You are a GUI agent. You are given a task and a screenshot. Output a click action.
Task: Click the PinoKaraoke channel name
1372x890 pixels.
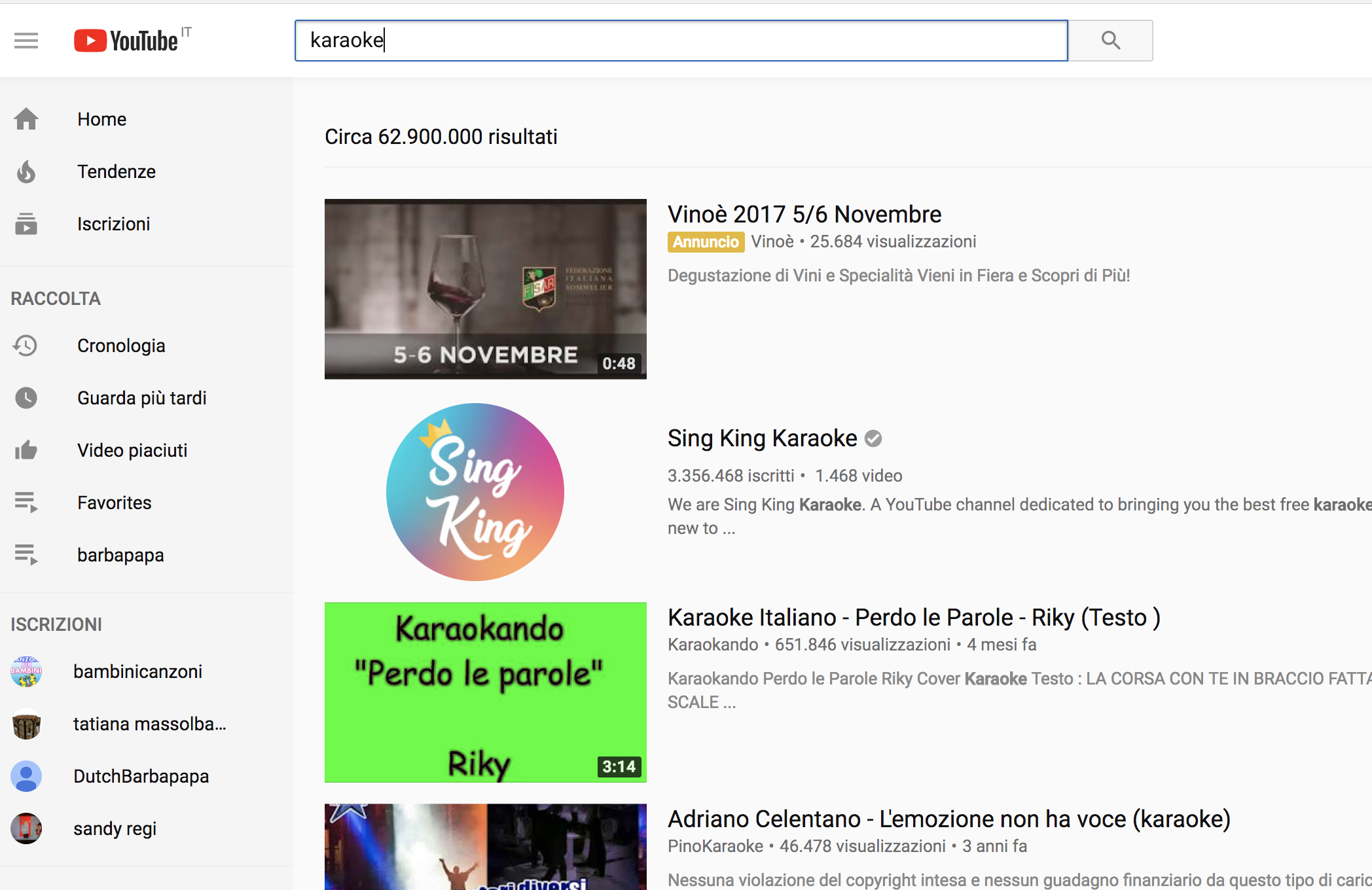(x=715, y=847)
